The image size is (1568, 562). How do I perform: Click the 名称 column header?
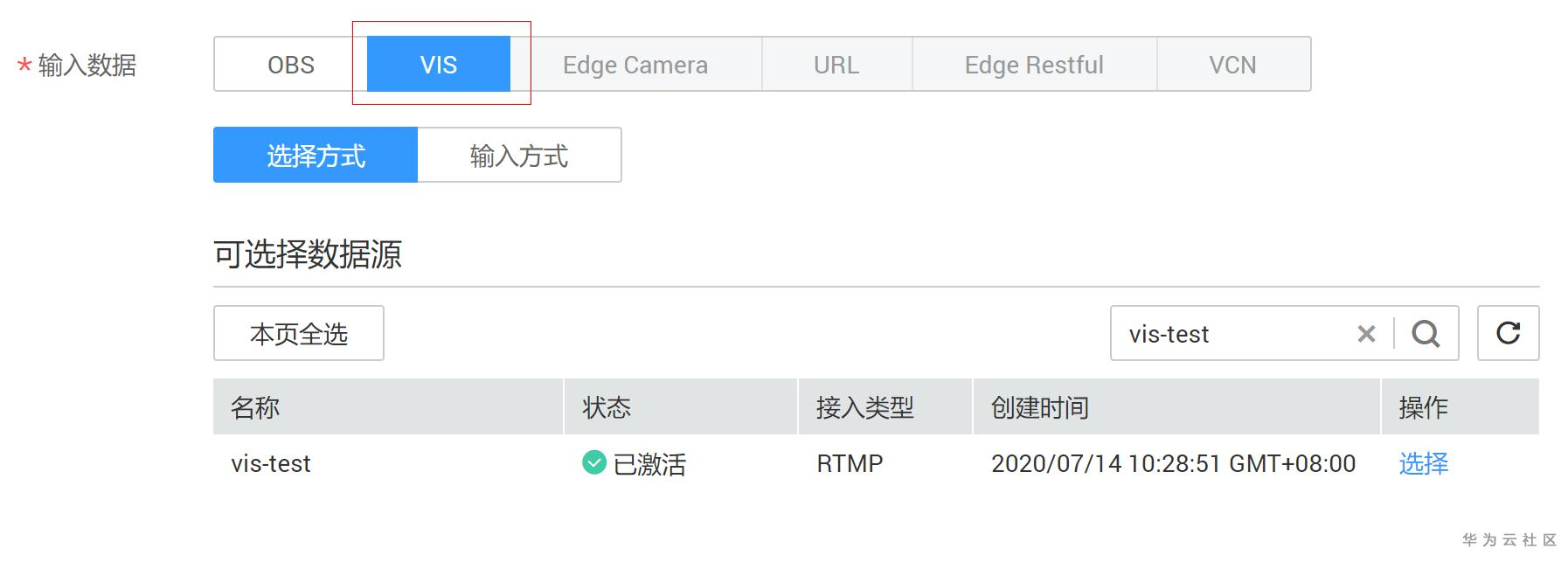(x=255, y=407)
